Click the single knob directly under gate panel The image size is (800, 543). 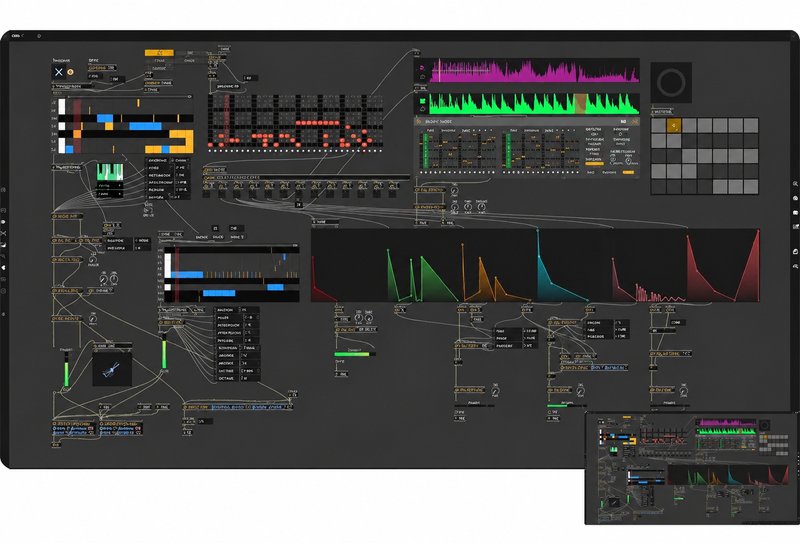(x=454, y=191)
